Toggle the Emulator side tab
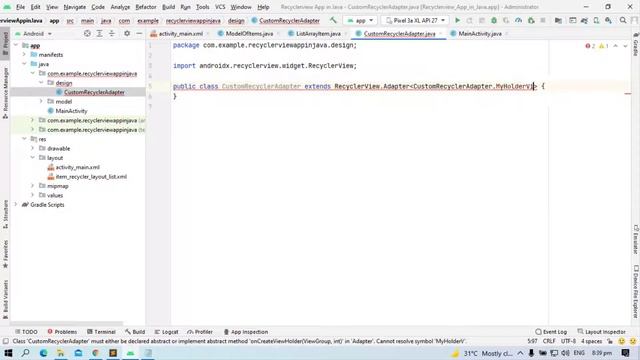 point(636,239)
